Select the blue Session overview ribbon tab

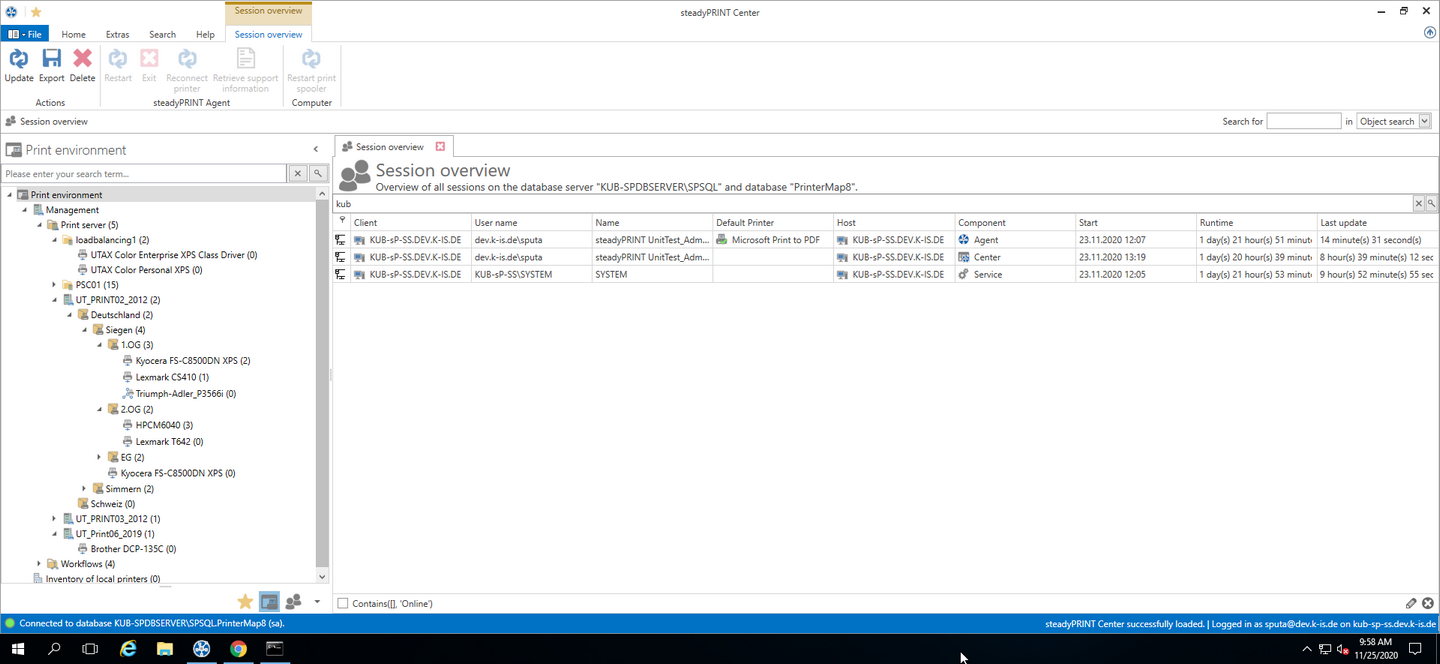268,34
